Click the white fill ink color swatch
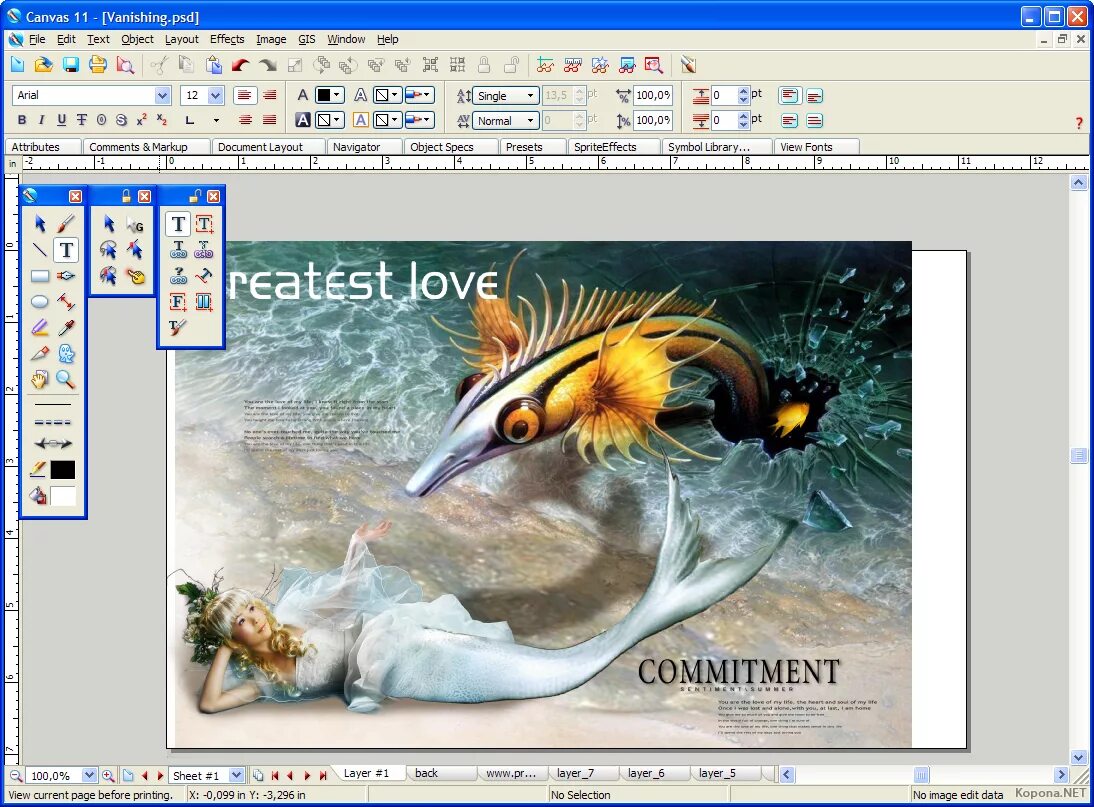1094x807 pixels. [62, 496]
